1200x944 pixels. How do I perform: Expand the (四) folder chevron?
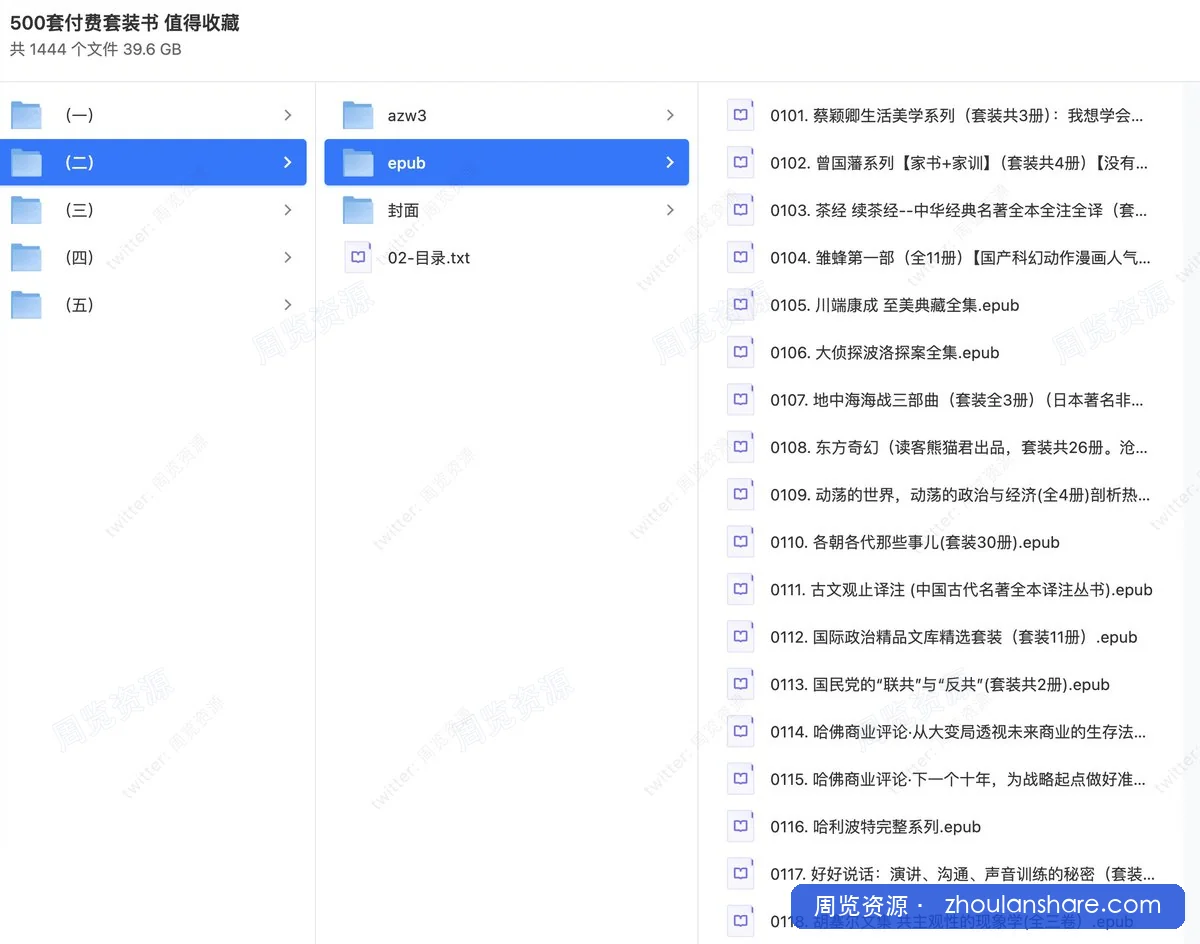pyautogui.click(x=288, y=257)
